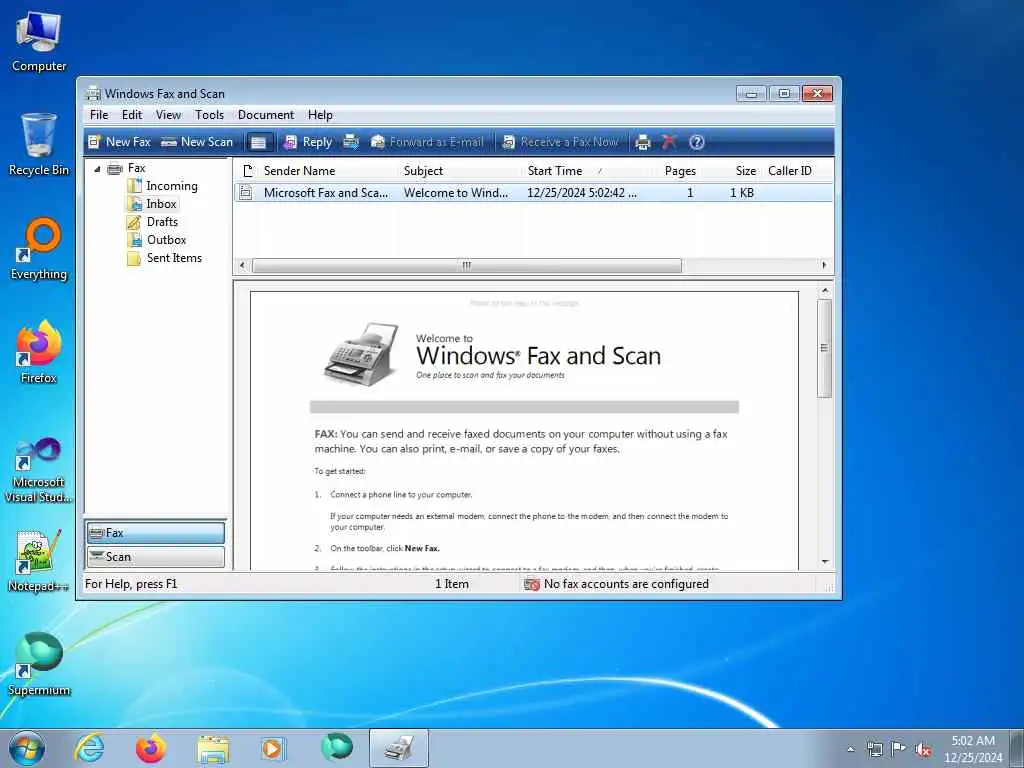The width and height of the screenshot is (1024, 768).
Task: Select the Everything desktop shortcut
Action: [39, 249]
